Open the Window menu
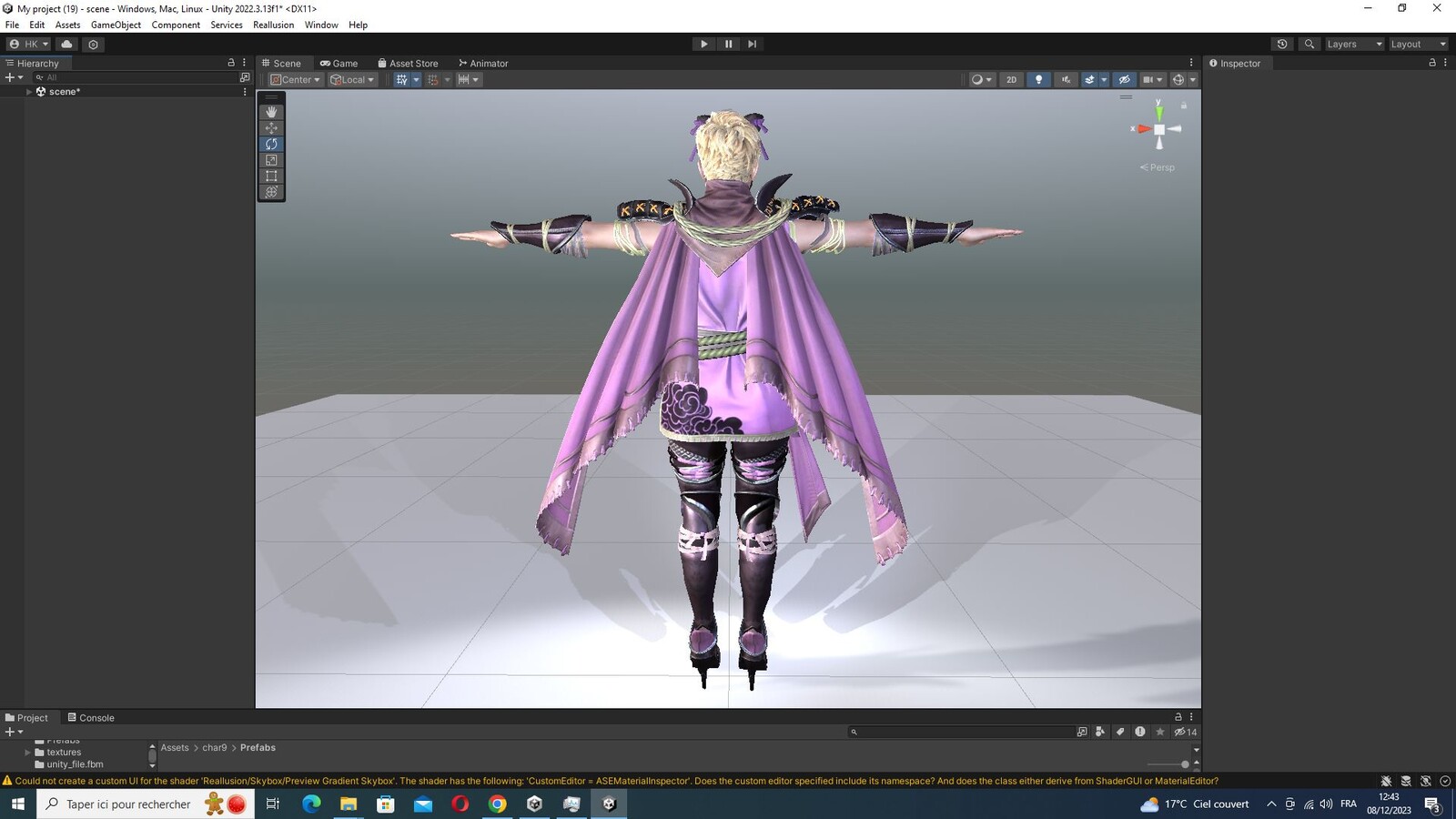The width and height of the screenshot is (1456, 819). point(321,25)
